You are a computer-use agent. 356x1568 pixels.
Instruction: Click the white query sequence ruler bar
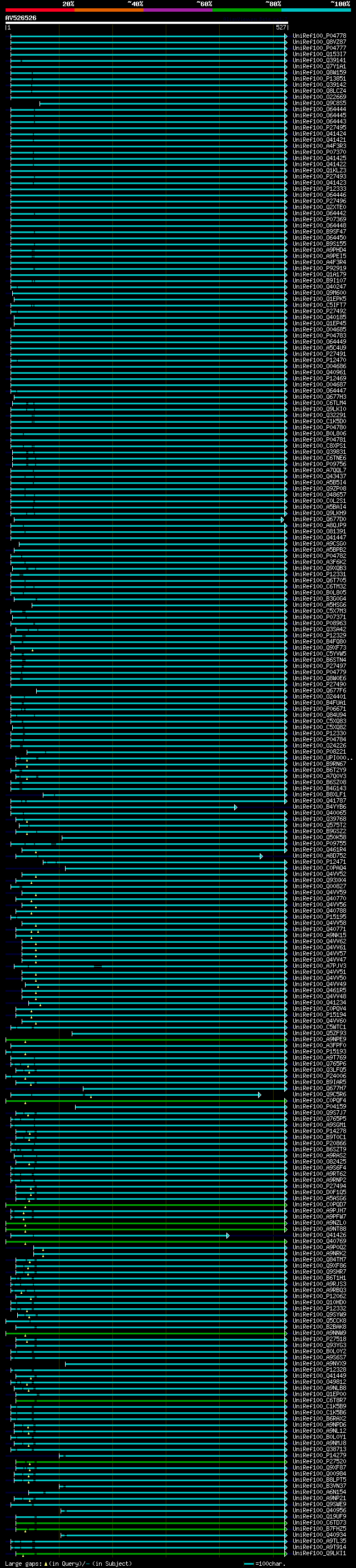pos(147,23)
